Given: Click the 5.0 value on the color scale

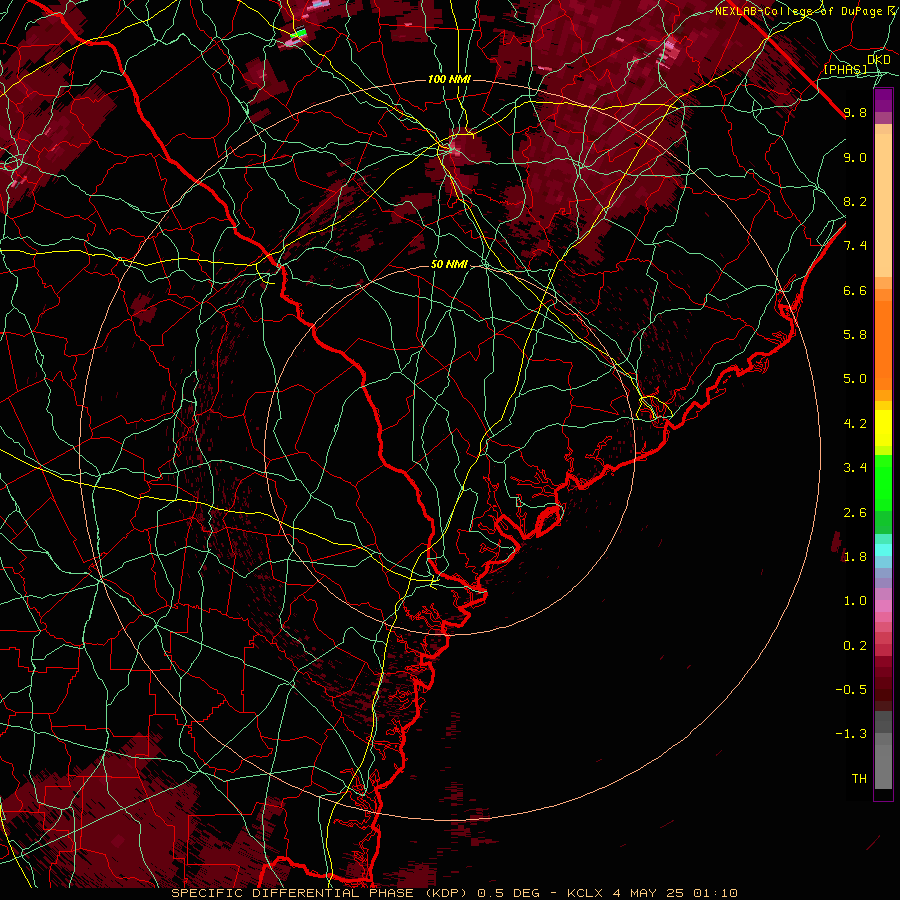Looking at the screenshot, I should click(x=855, y=379).
